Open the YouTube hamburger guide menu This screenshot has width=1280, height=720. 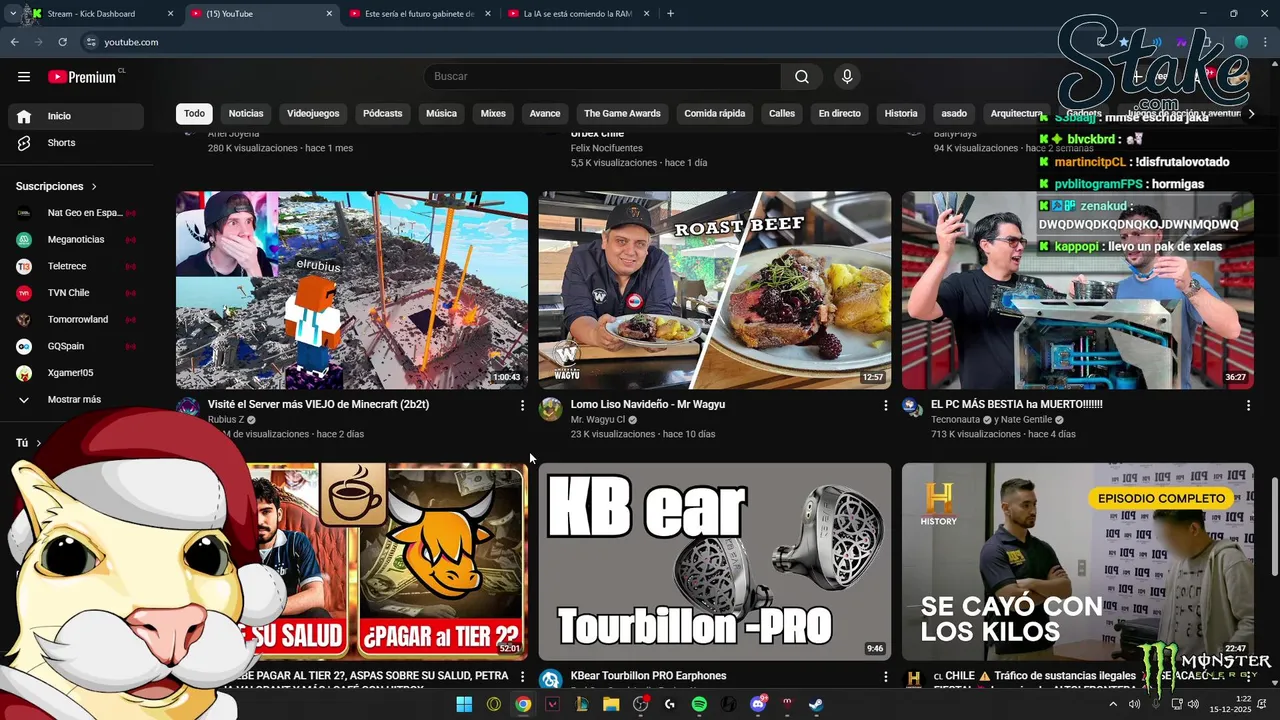24,77
